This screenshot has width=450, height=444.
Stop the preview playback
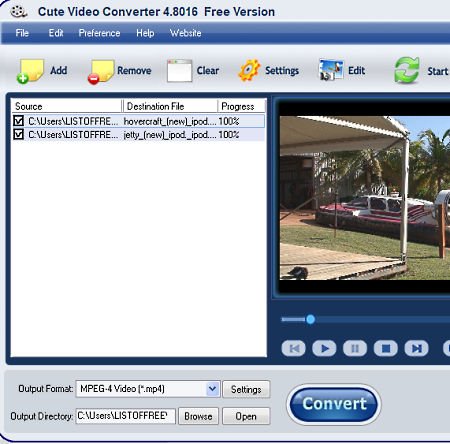[385, 349]
